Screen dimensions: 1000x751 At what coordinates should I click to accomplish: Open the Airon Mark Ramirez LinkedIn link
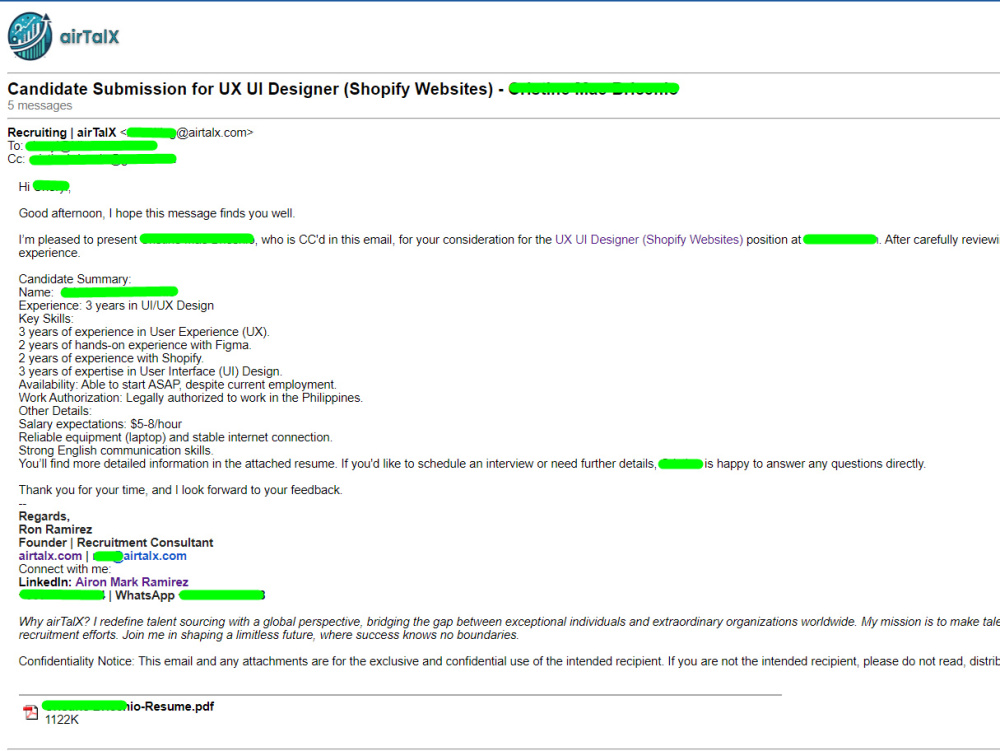(132, 582)
